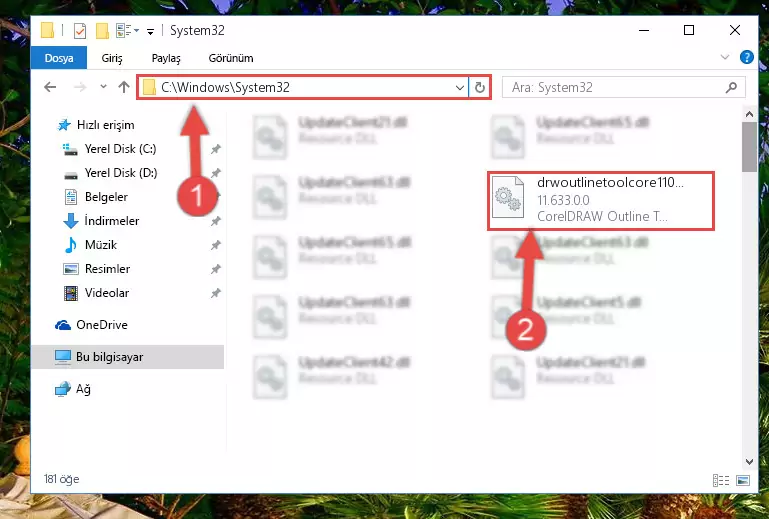
Task: Open recent locations dropdown arrow
Action: coord(103,87)
